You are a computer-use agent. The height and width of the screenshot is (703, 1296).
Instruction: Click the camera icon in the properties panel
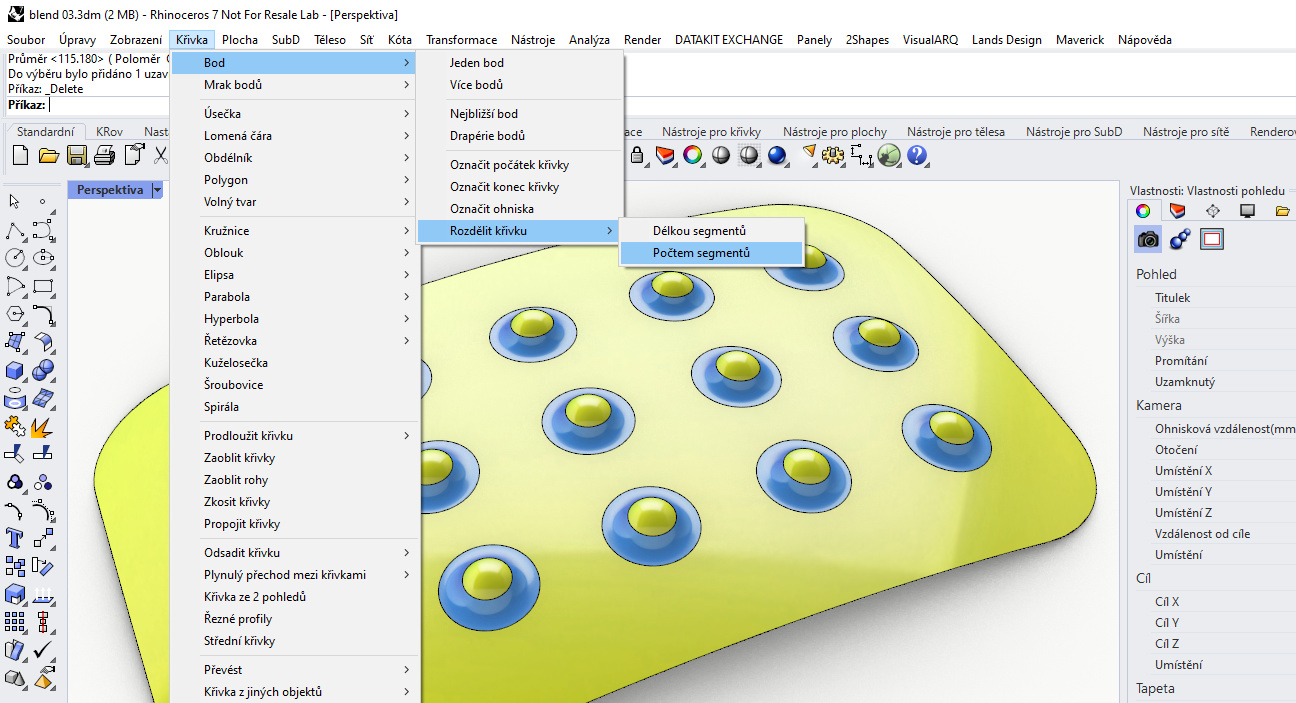[1148, 240]
